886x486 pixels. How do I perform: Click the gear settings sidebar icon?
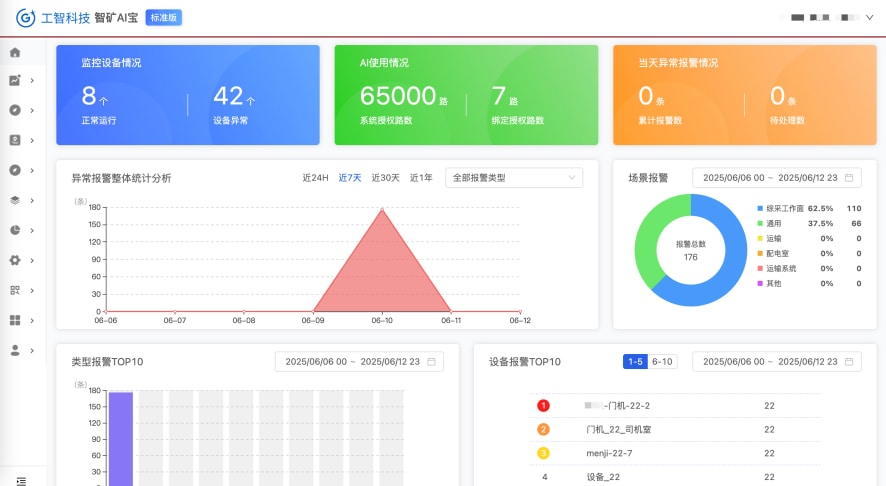pos(14,260)
